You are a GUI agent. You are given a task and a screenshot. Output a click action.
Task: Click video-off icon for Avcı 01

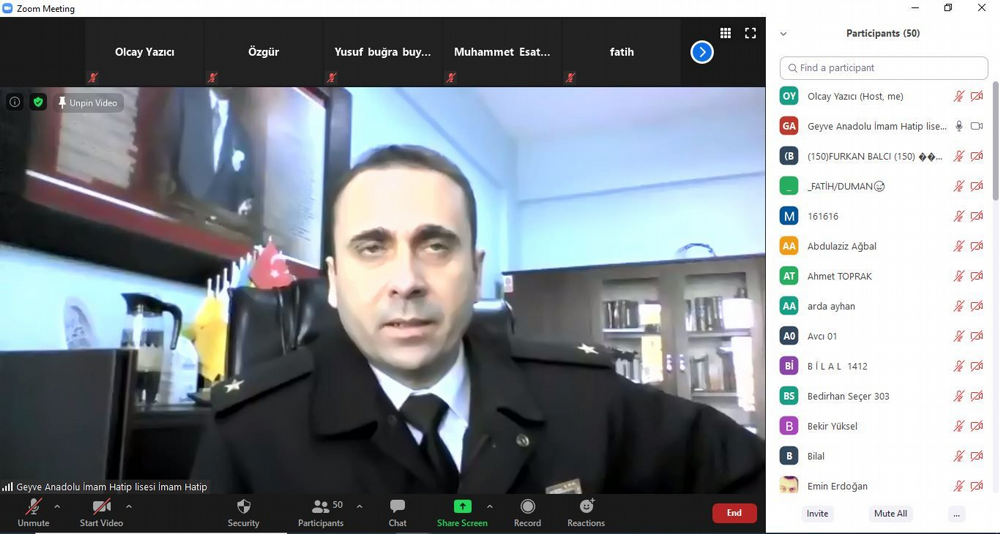click(x=976, y=336)
